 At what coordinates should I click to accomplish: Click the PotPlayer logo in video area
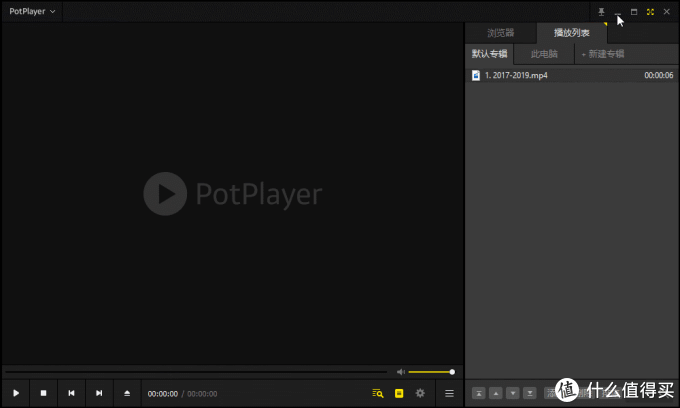(x=233, y=194)
